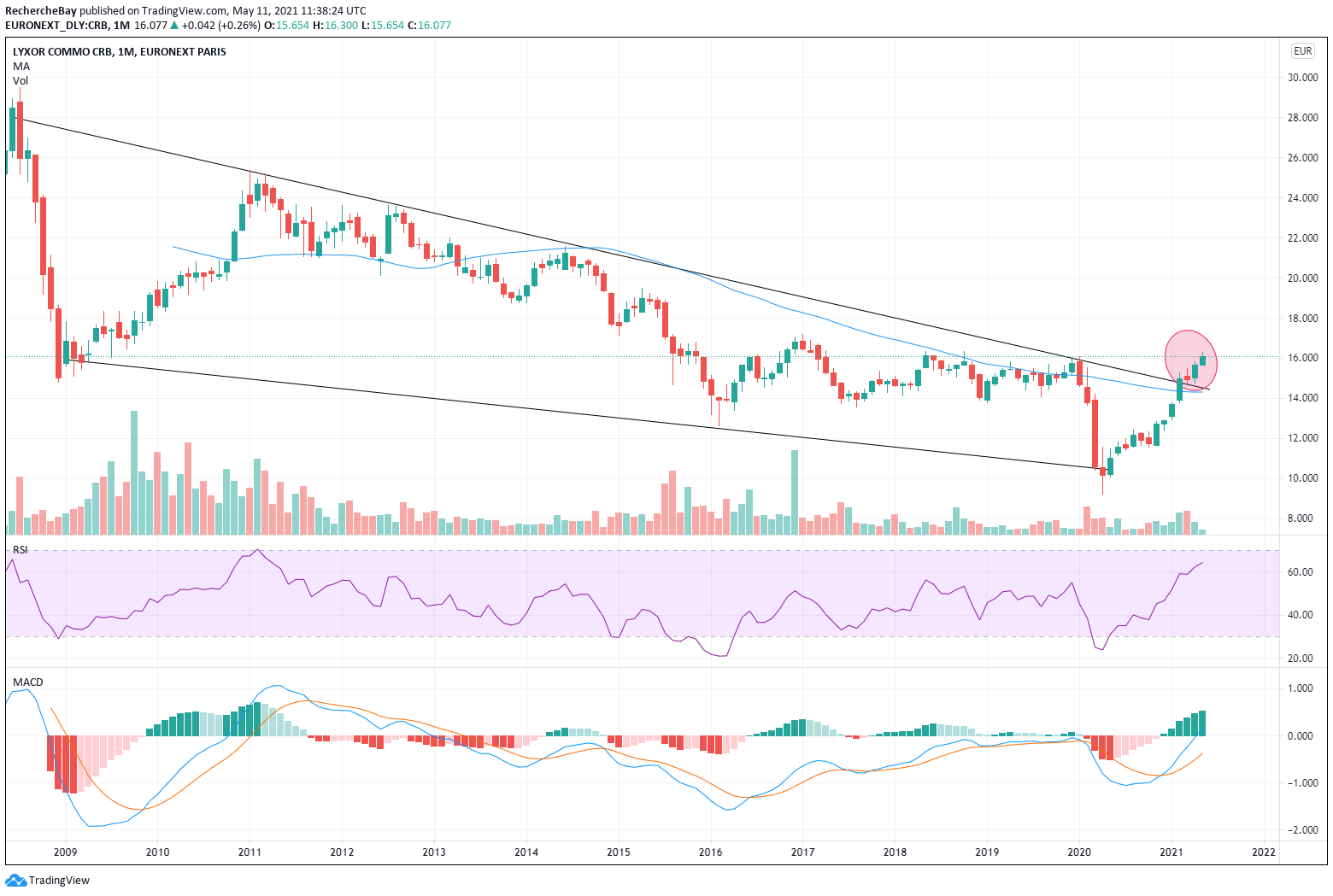The image size is (1333, 896).
Task: Click the TradingView logo icon
Action: [x=15, y=880]
